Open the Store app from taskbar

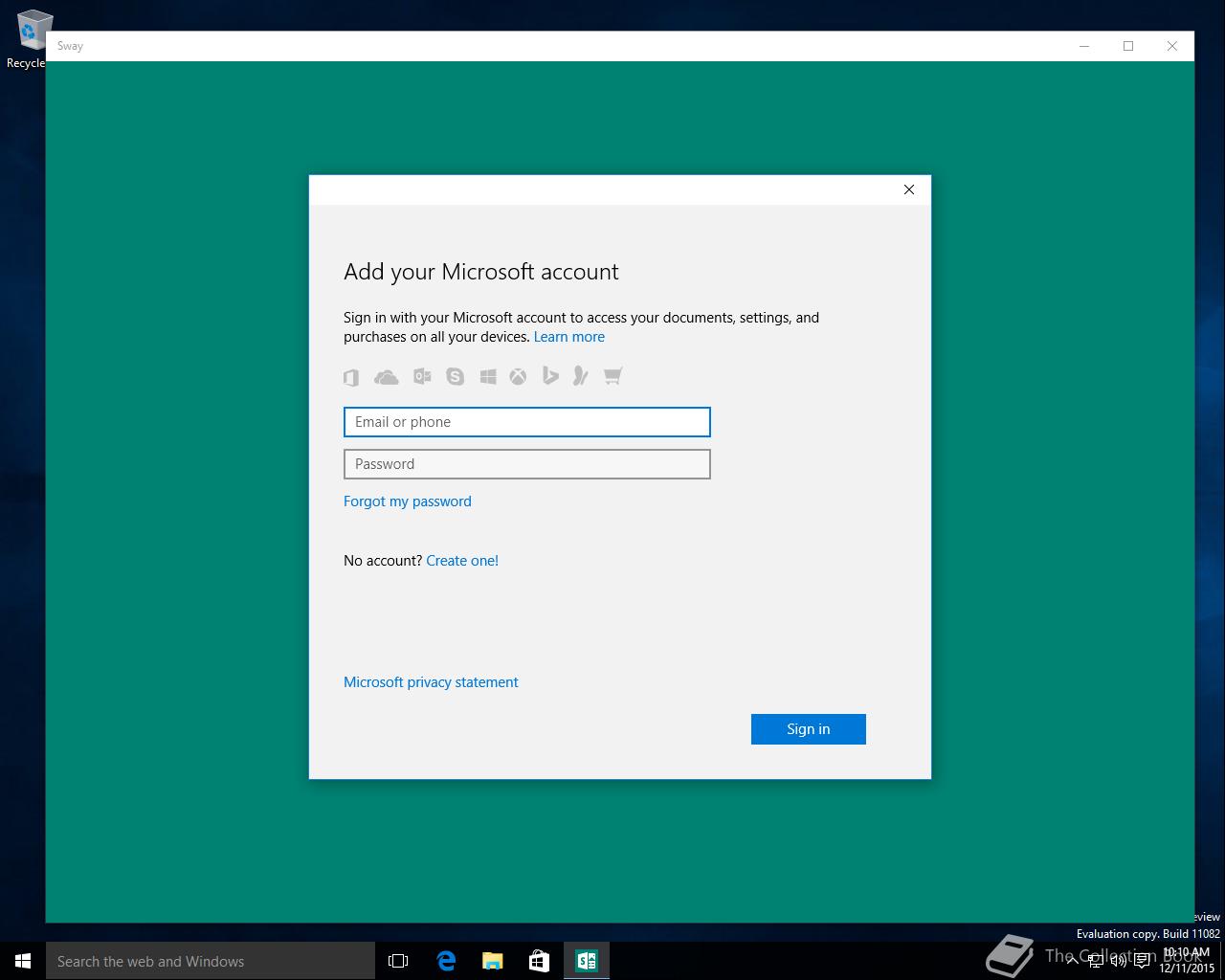coord(540,961)
